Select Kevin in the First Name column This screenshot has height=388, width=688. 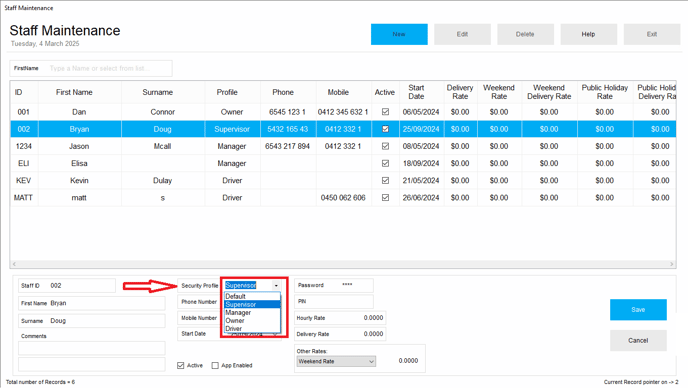(79, 180)
